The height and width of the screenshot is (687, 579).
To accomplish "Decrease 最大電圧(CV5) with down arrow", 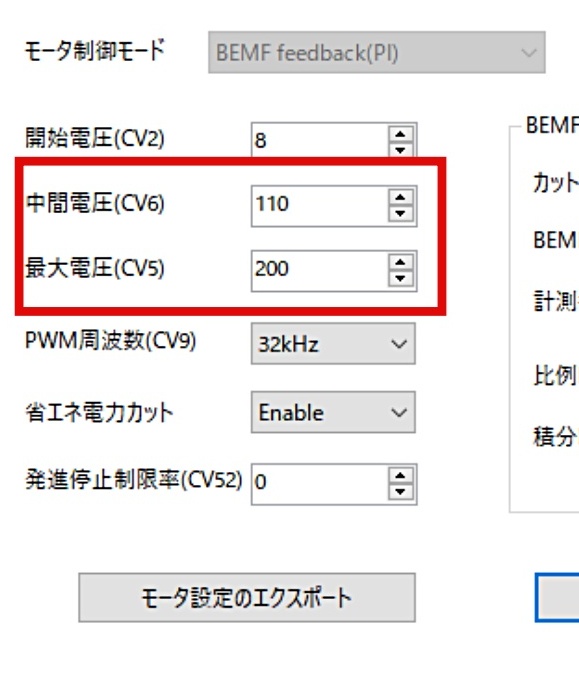I will click(x=400, y=279).
